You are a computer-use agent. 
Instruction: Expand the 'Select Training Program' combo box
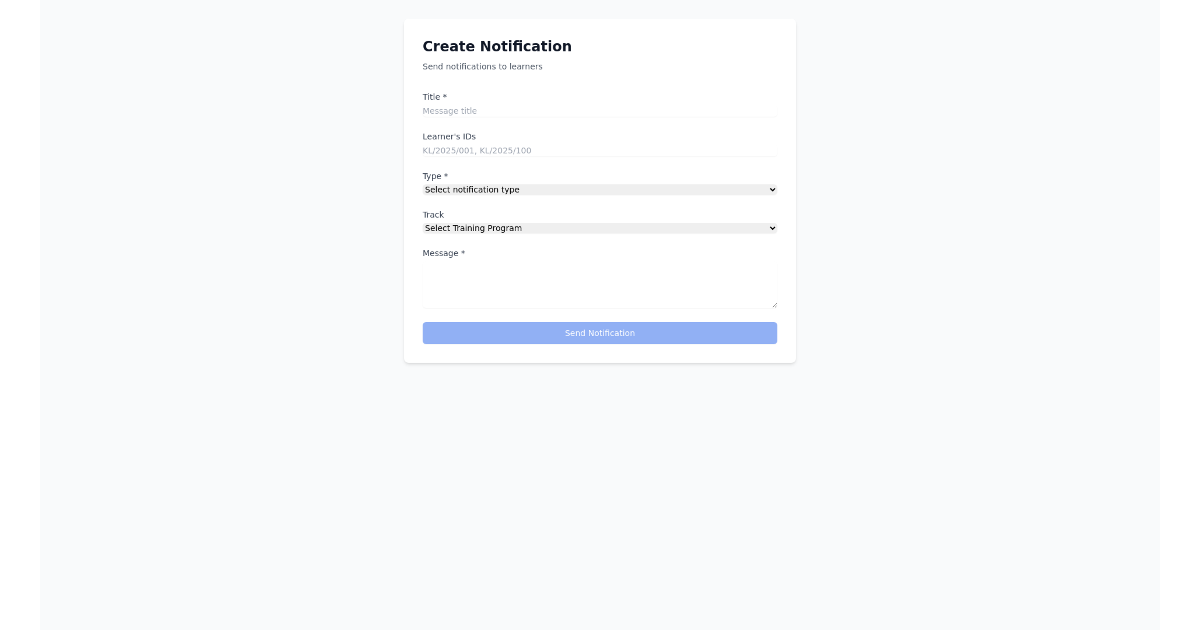coord(599,228)
